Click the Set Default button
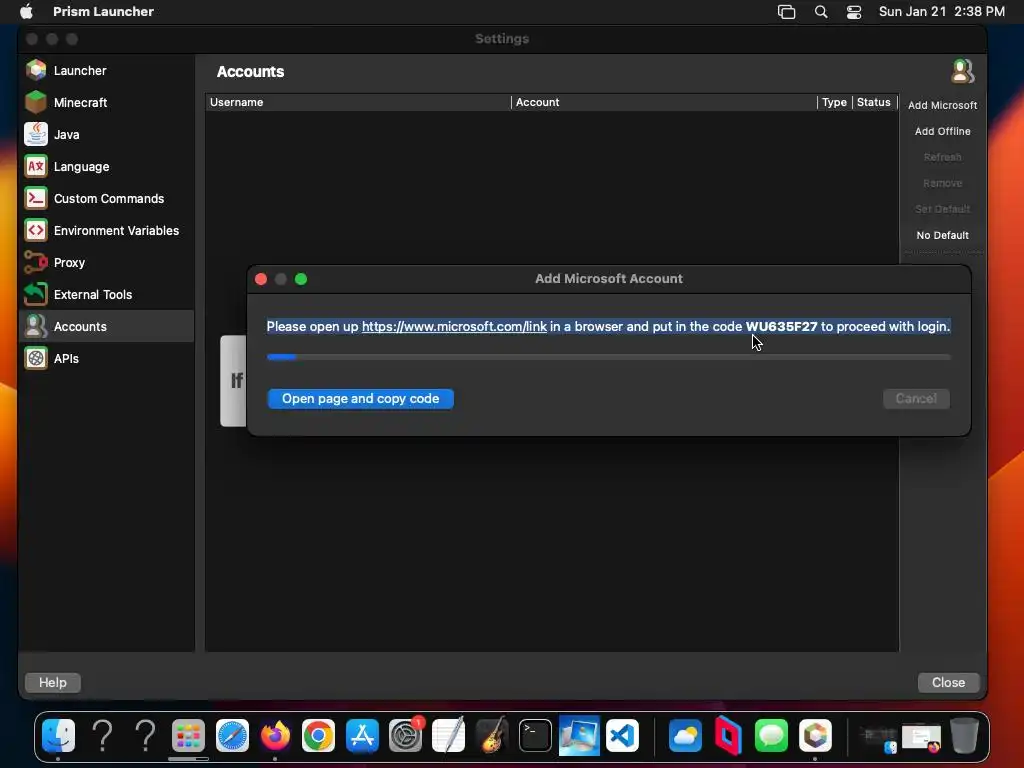1024x768 pixels. pyautogui.click(x=942, y=209)
